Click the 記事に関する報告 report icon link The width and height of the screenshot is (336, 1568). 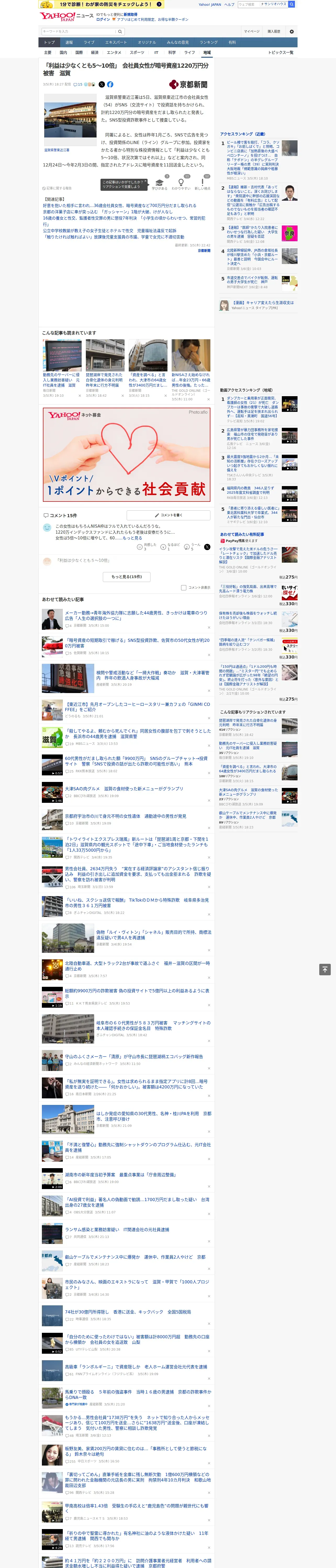tap(57, 188)
